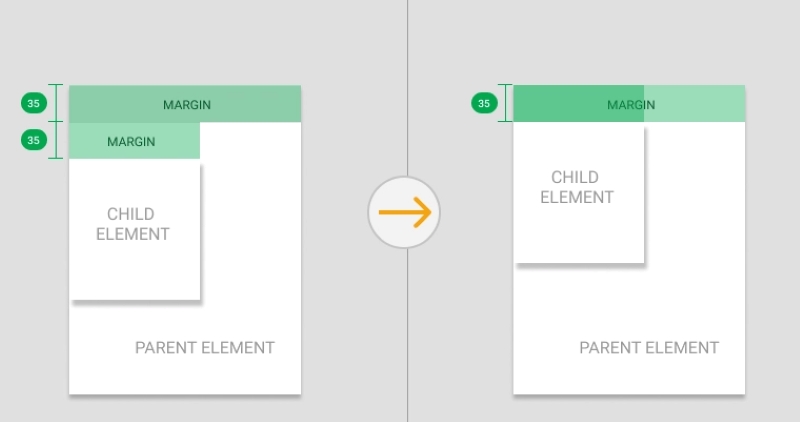Click the MARGIN text in right diagram

pyautogui.click(x=631, y=105)
